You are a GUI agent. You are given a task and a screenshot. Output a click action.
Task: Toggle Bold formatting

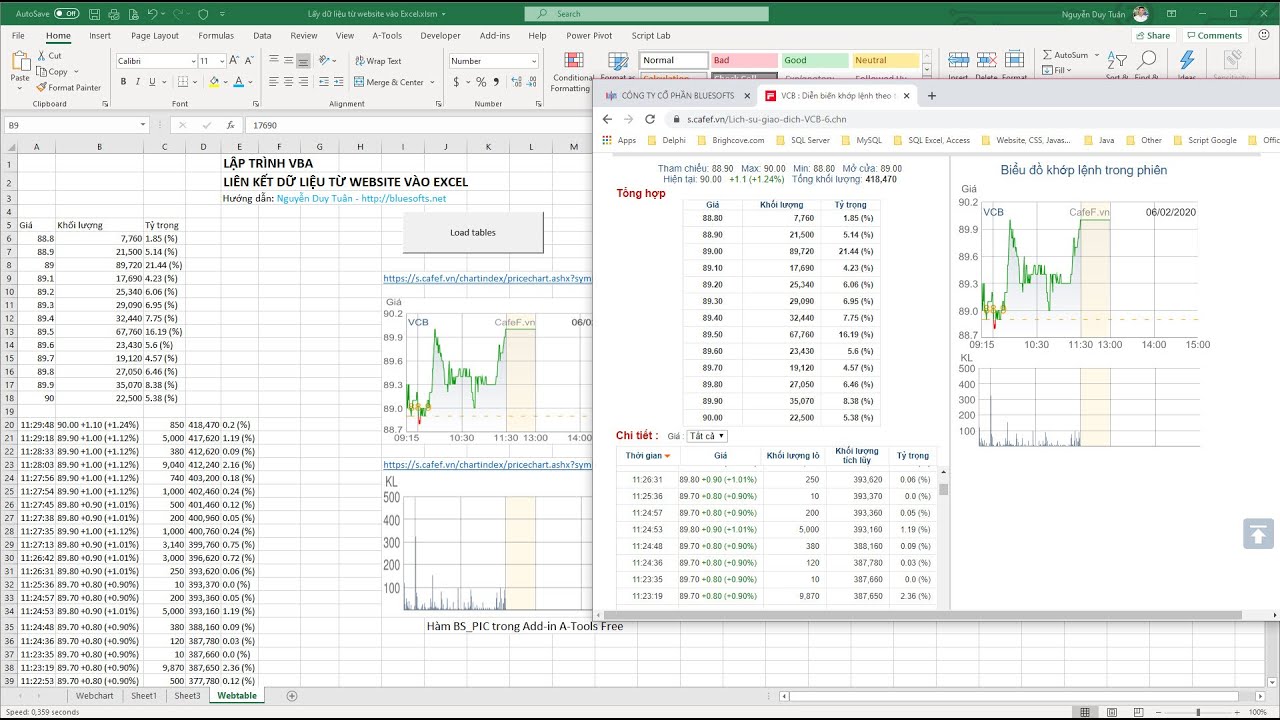coord(124,82)
